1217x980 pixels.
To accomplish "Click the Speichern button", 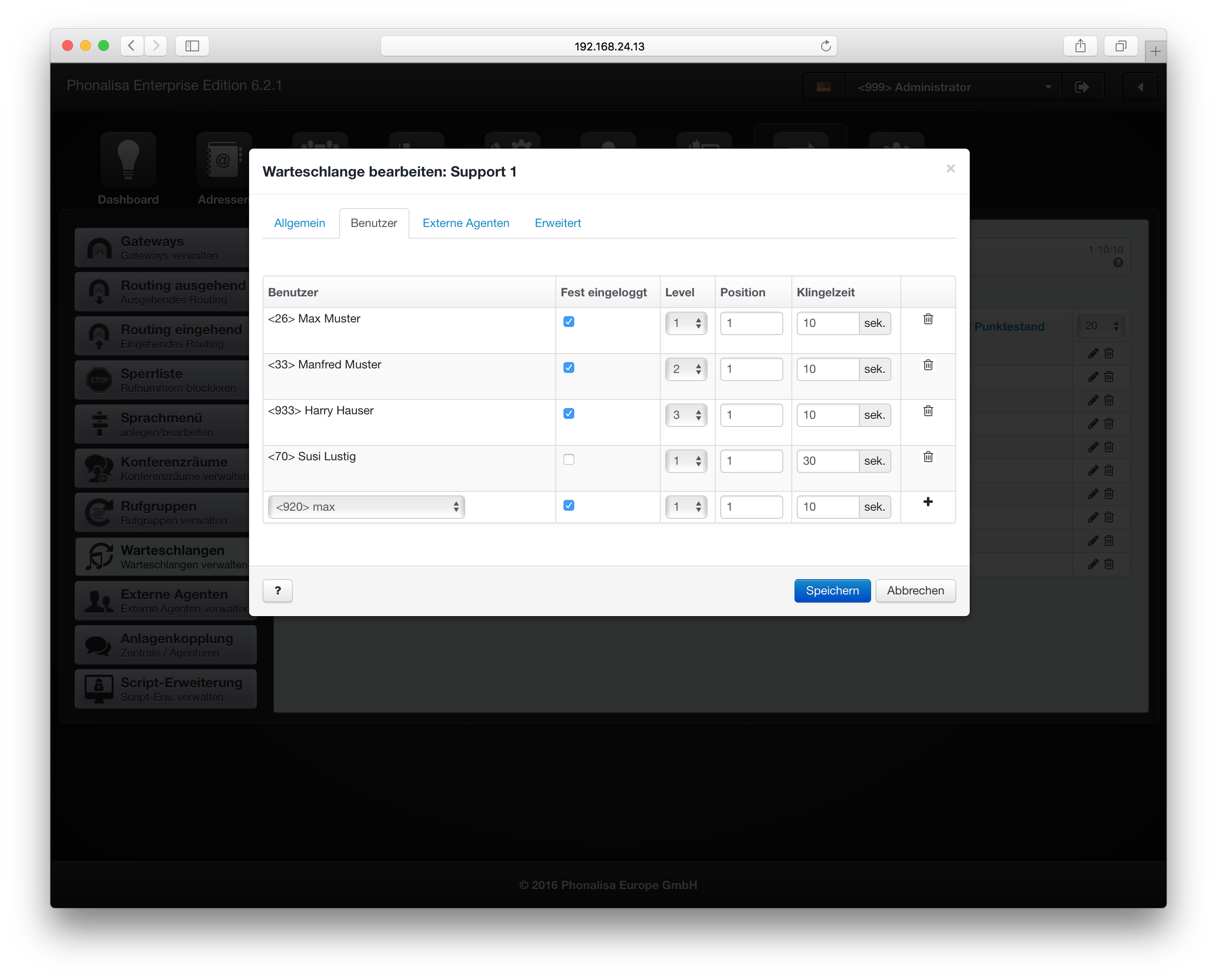I will click(832, 590).
